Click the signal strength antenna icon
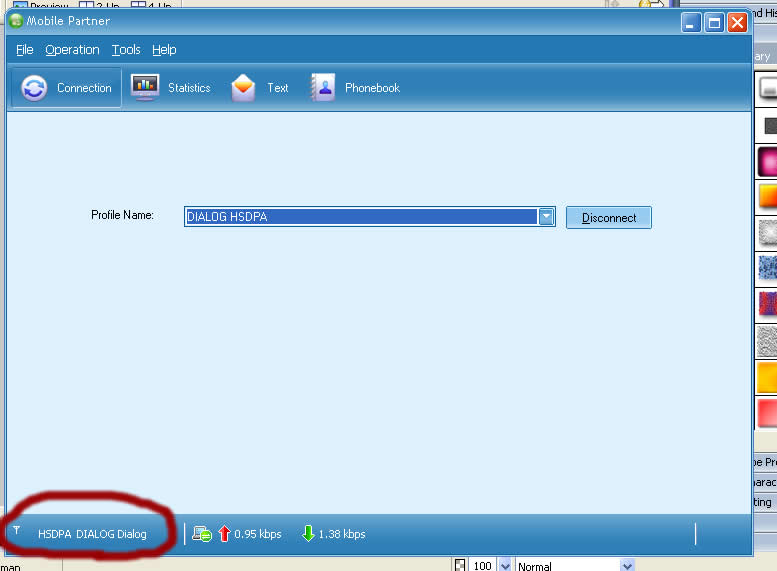 (x=16, y=530)
